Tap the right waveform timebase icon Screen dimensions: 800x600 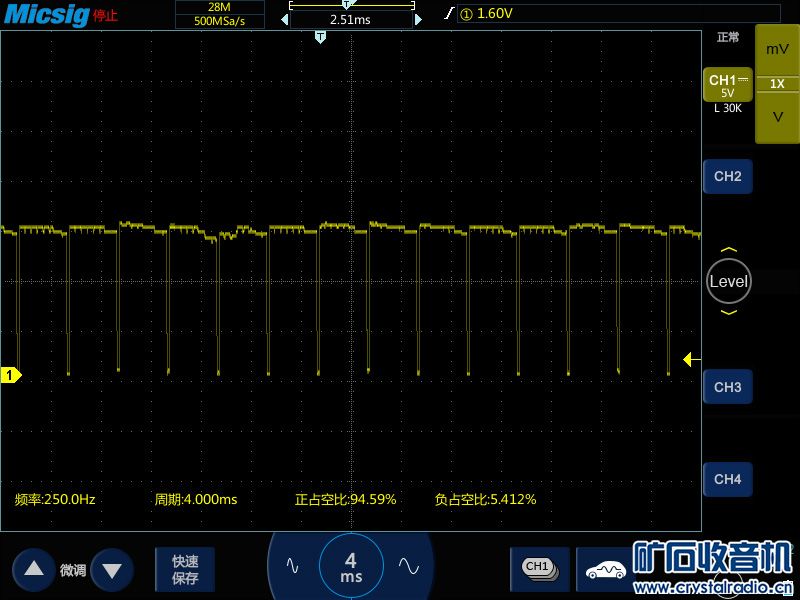pyautogui.click(x=408, y=566)
